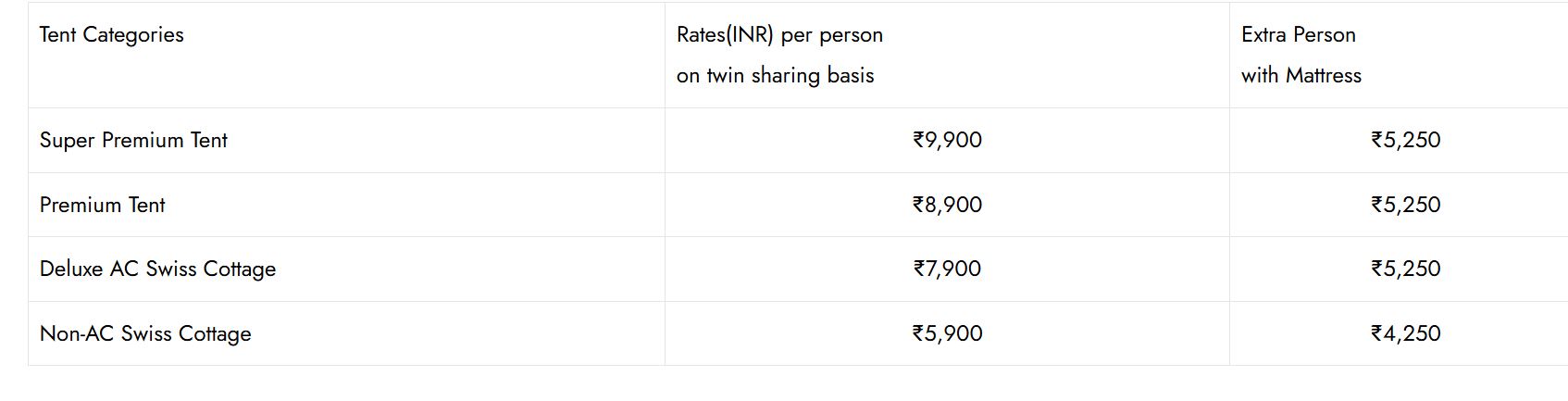The width and height of the screenshot is (1568, 401).
Task: Click the word 'Super' in first tent row
Action: point(67,141)
